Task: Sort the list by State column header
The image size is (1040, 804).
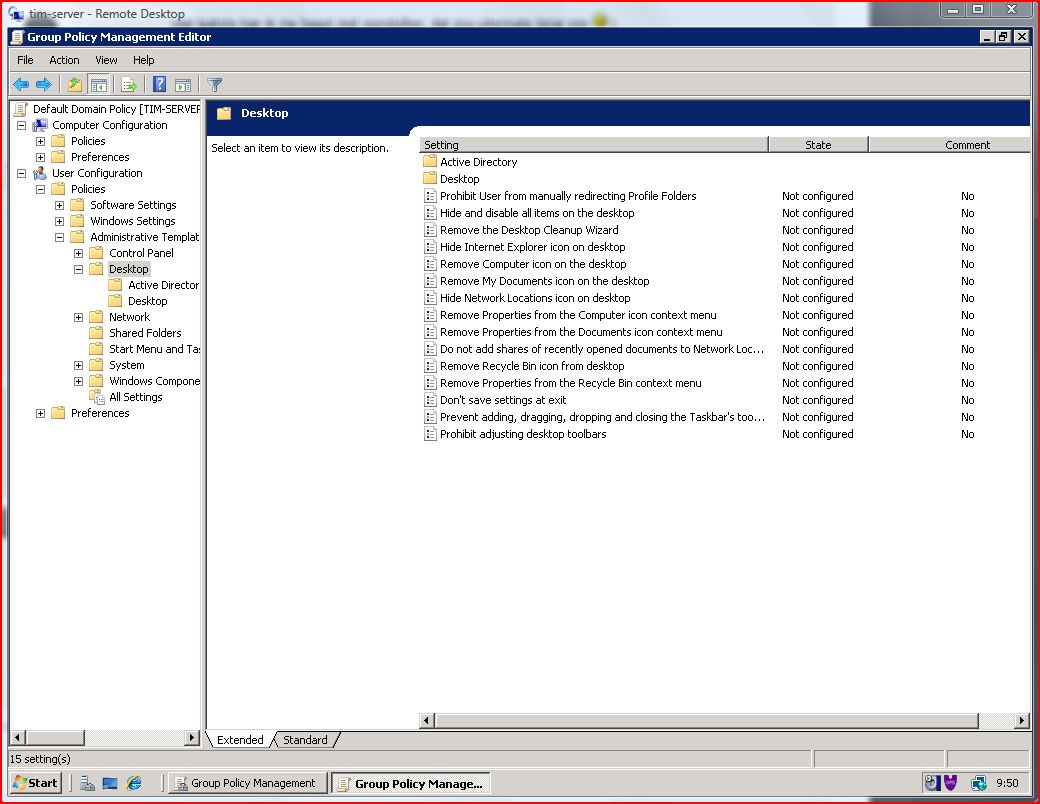Action: coord(817,145)
